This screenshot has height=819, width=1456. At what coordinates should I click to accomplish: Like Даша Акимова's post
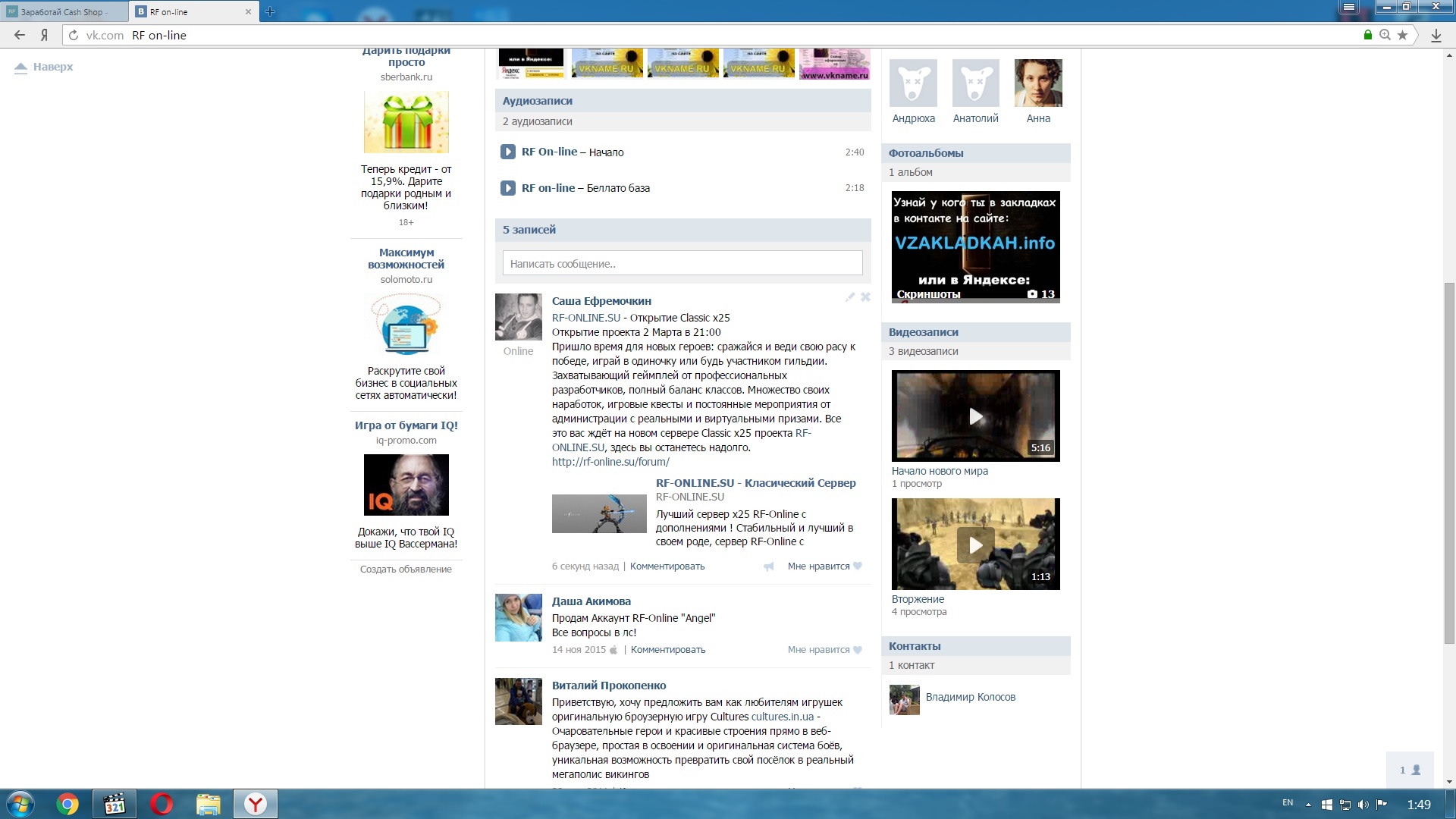tap(825, 650)
